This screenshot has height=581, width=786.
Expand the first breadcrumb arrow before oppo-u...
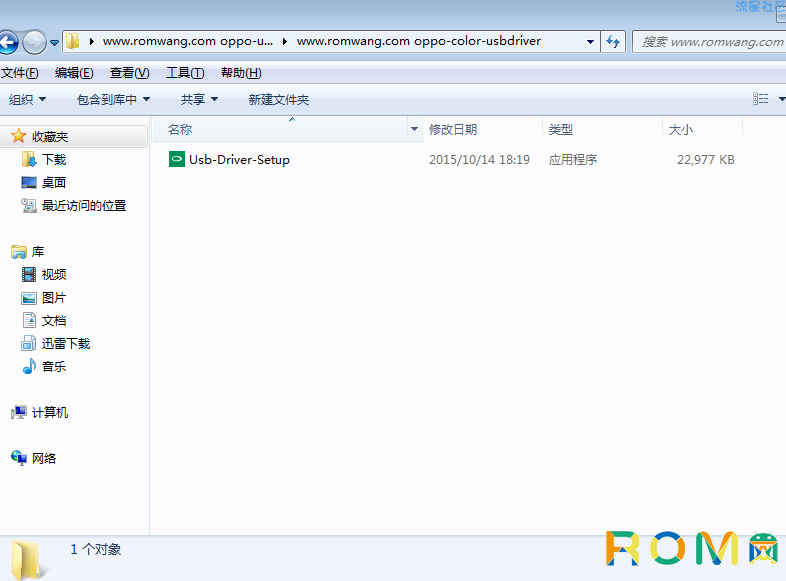click(x=92, y=42)
